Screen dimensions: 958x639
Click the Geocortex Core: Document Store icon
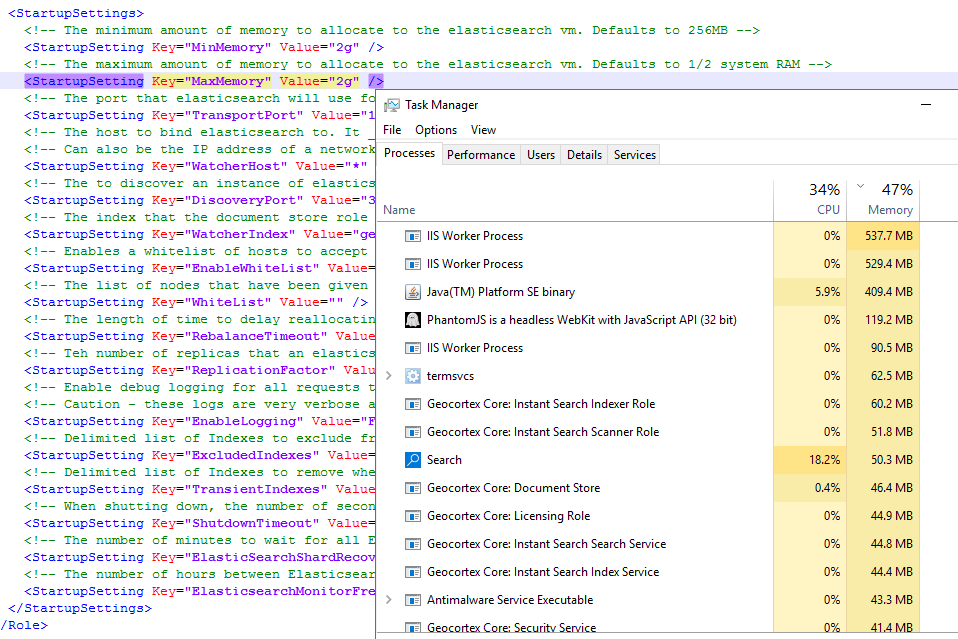413,488
